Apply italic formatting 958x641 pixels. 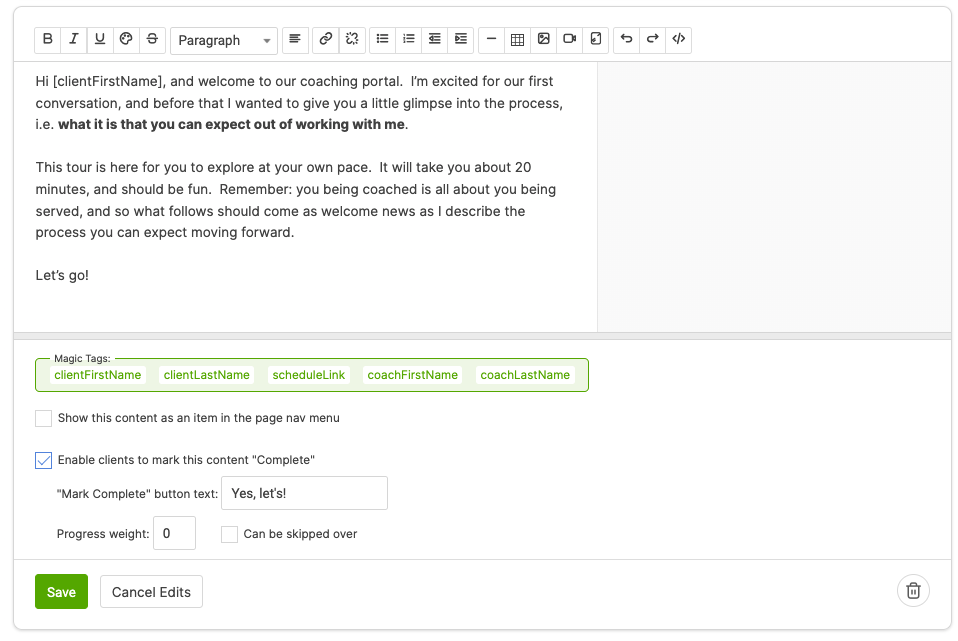pos(74,39)
